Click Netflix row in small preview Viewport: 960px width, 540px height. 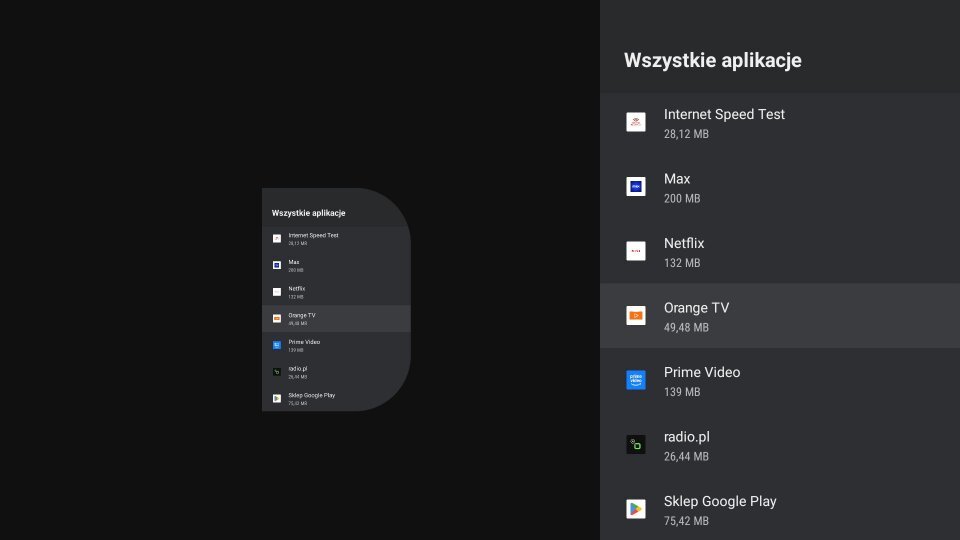click(x=336, y=292)
